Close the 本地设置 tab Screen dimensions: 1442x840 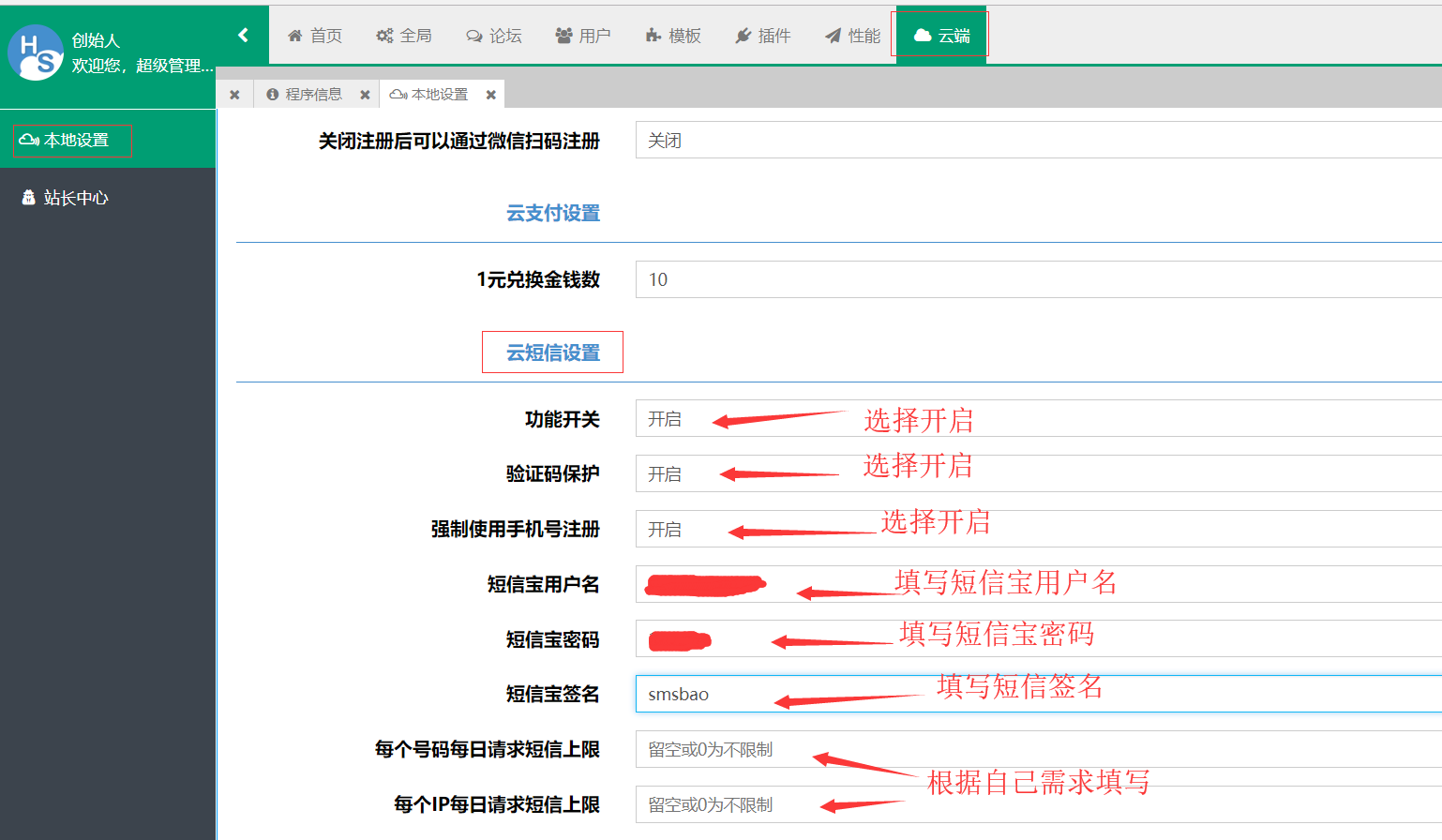pos(490,95)
